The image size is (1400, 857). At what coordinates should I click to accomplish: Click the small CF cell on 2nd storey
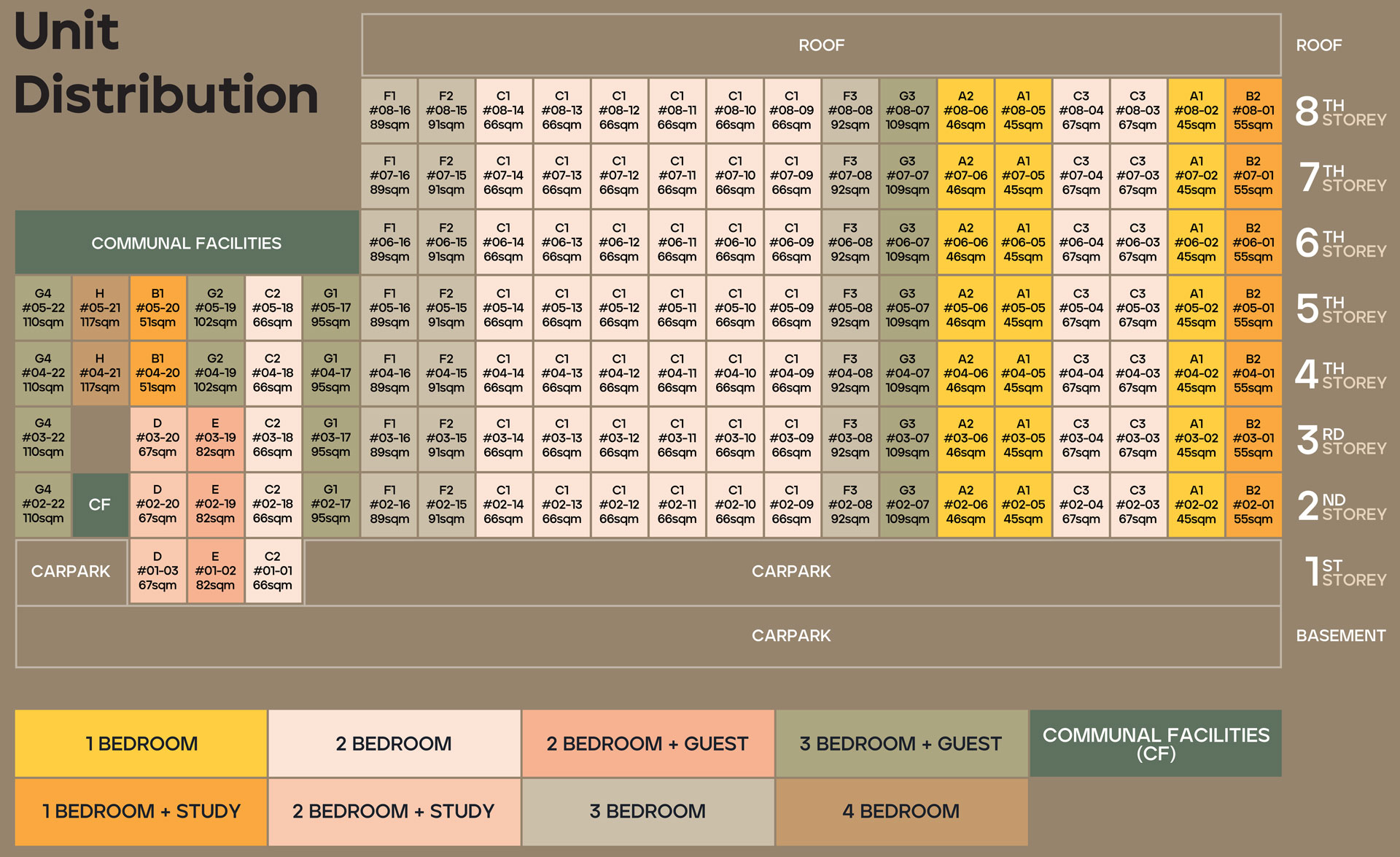pyautogui.click(x=100, y=505)
